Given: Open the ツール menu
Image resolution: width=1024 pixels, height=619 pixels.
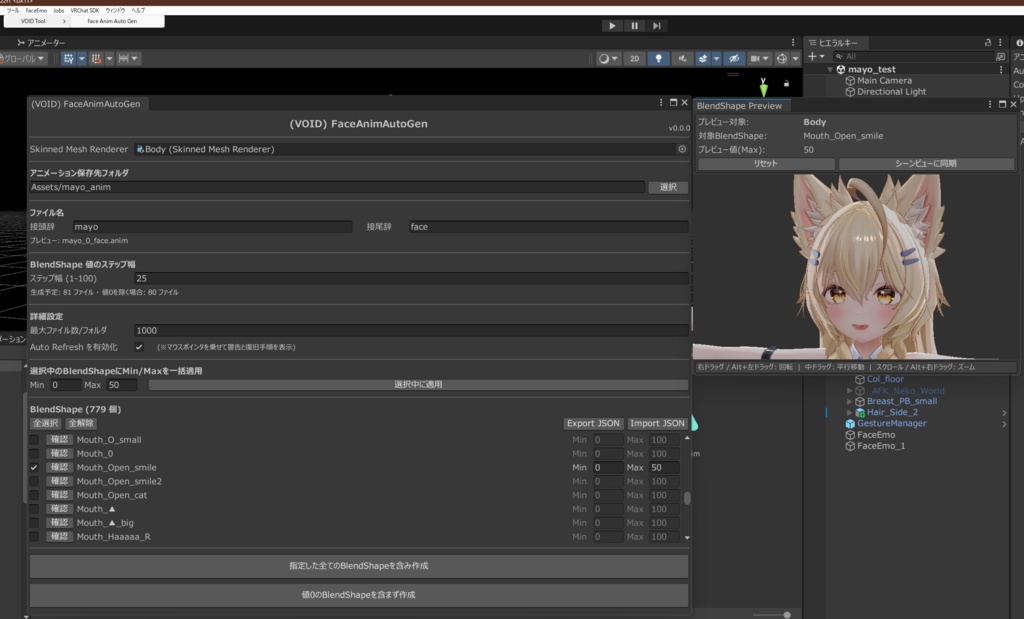Looking at the screenshot, I should pos(12,10).
